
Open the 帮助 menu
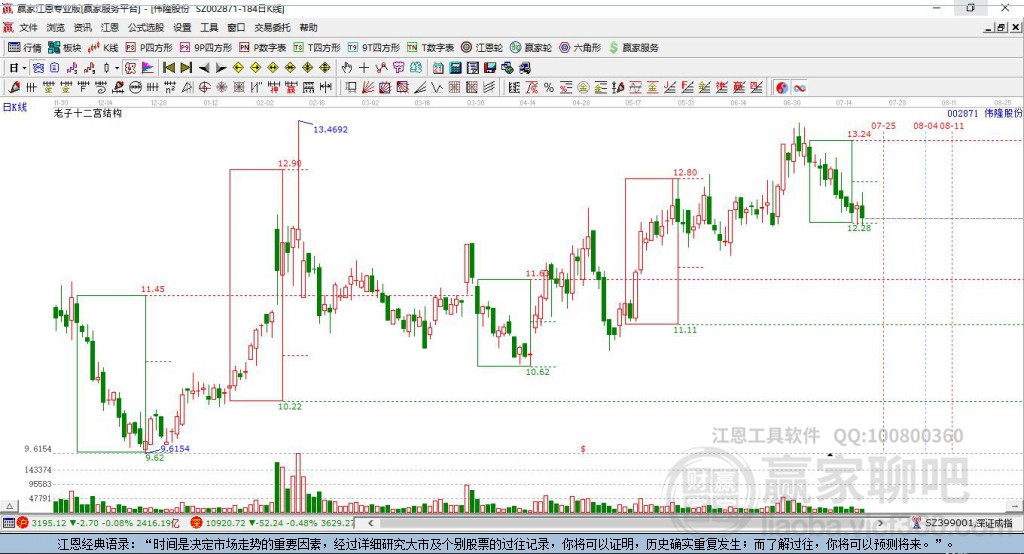click(308, 27)
